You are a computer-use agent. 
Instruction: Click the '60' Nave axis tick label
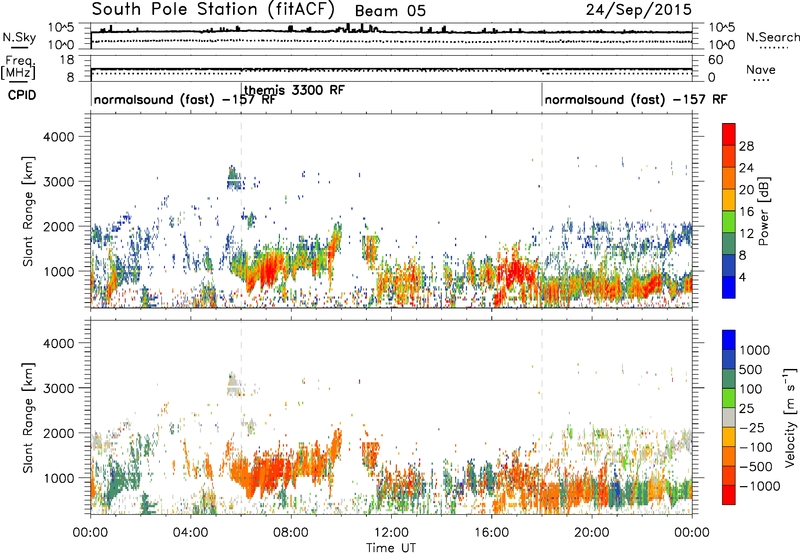click(x=715, y=60)
